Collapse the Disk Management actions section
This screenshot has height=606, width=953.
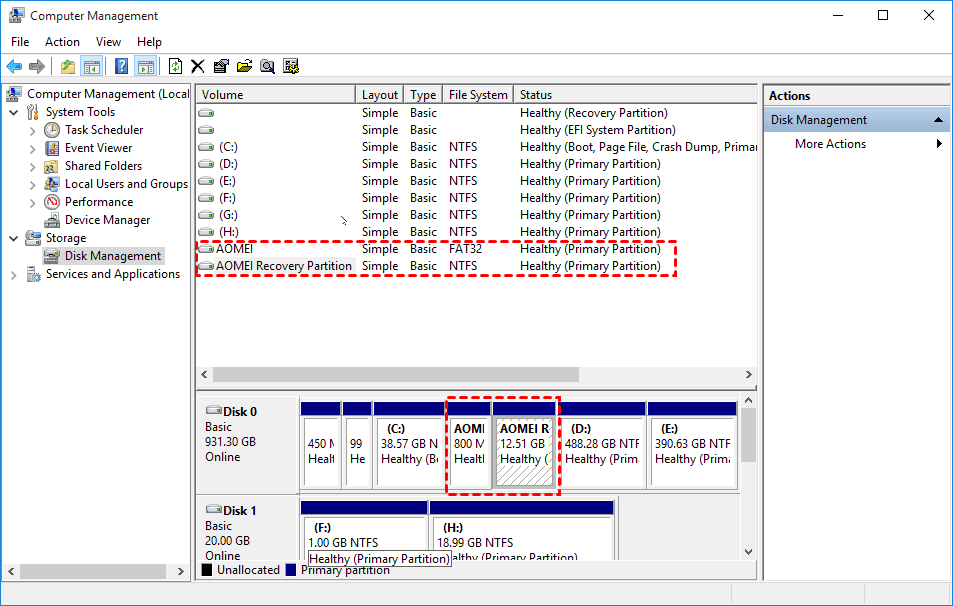[939, 120]
